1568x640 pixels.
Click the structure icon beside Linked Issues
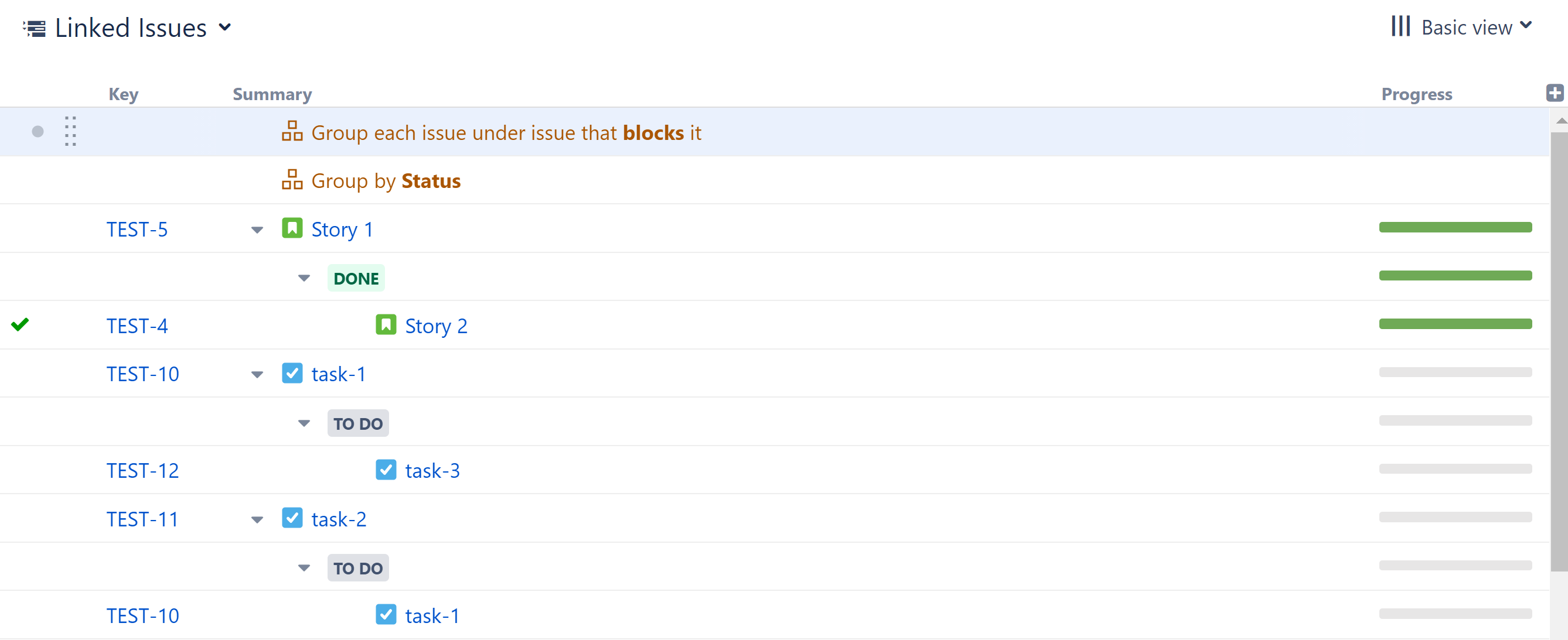[x=35, y=28]
